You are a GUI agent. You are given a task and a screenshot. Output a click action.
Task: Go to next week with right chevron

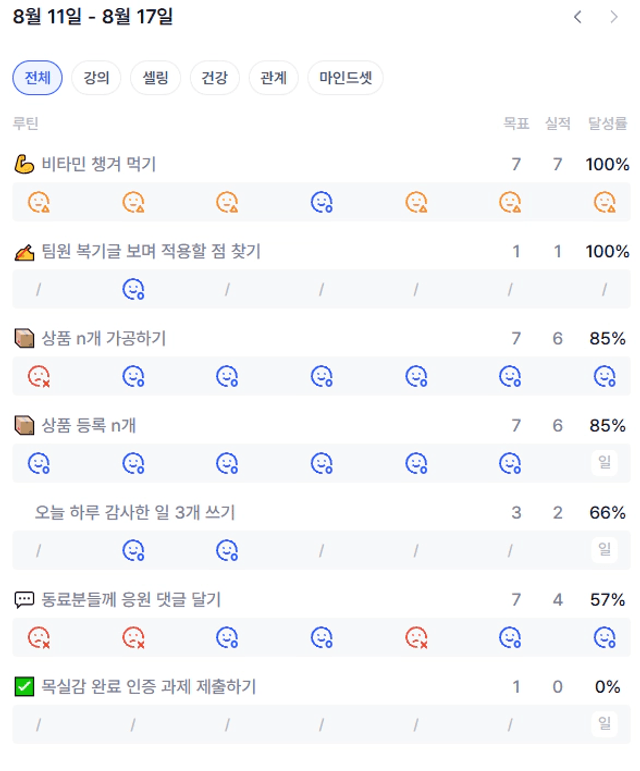613,17
